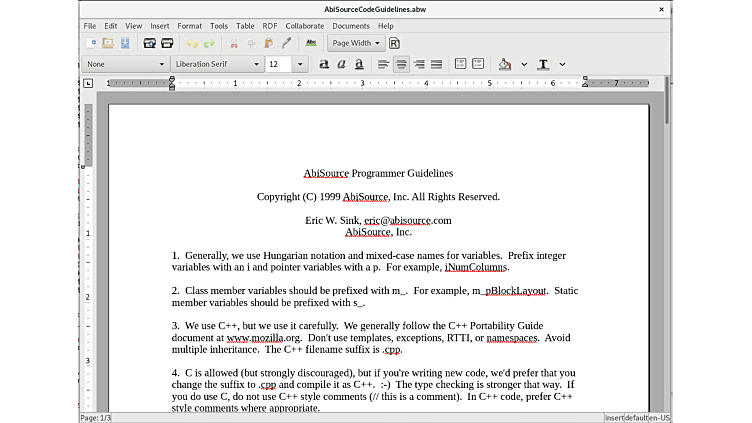
Task: Run the spell check icon
Action: [x=311, y=43]
